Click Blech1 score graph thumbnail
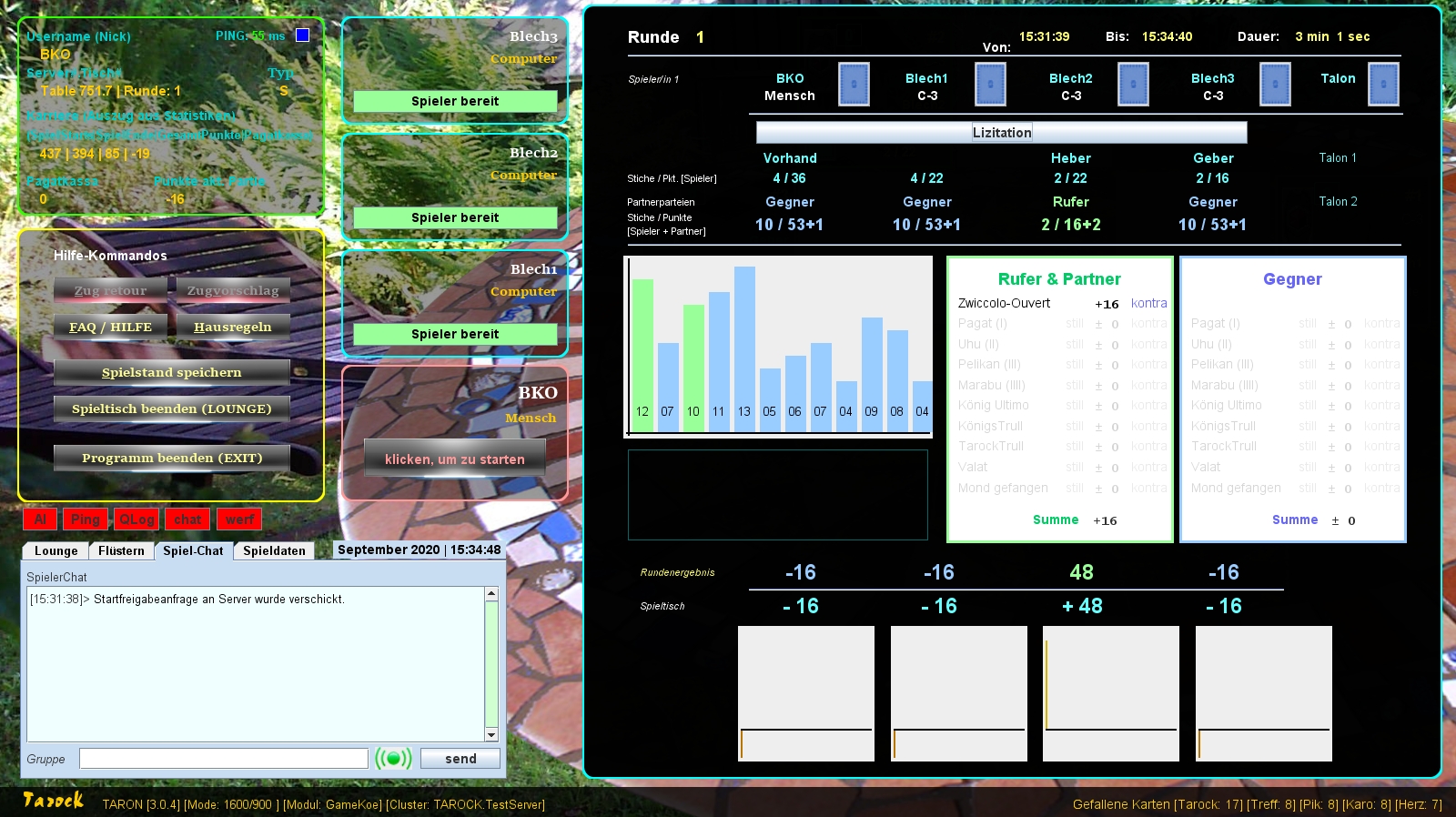The height and width of the screenshot is (817, 1456). coord(959,693)
